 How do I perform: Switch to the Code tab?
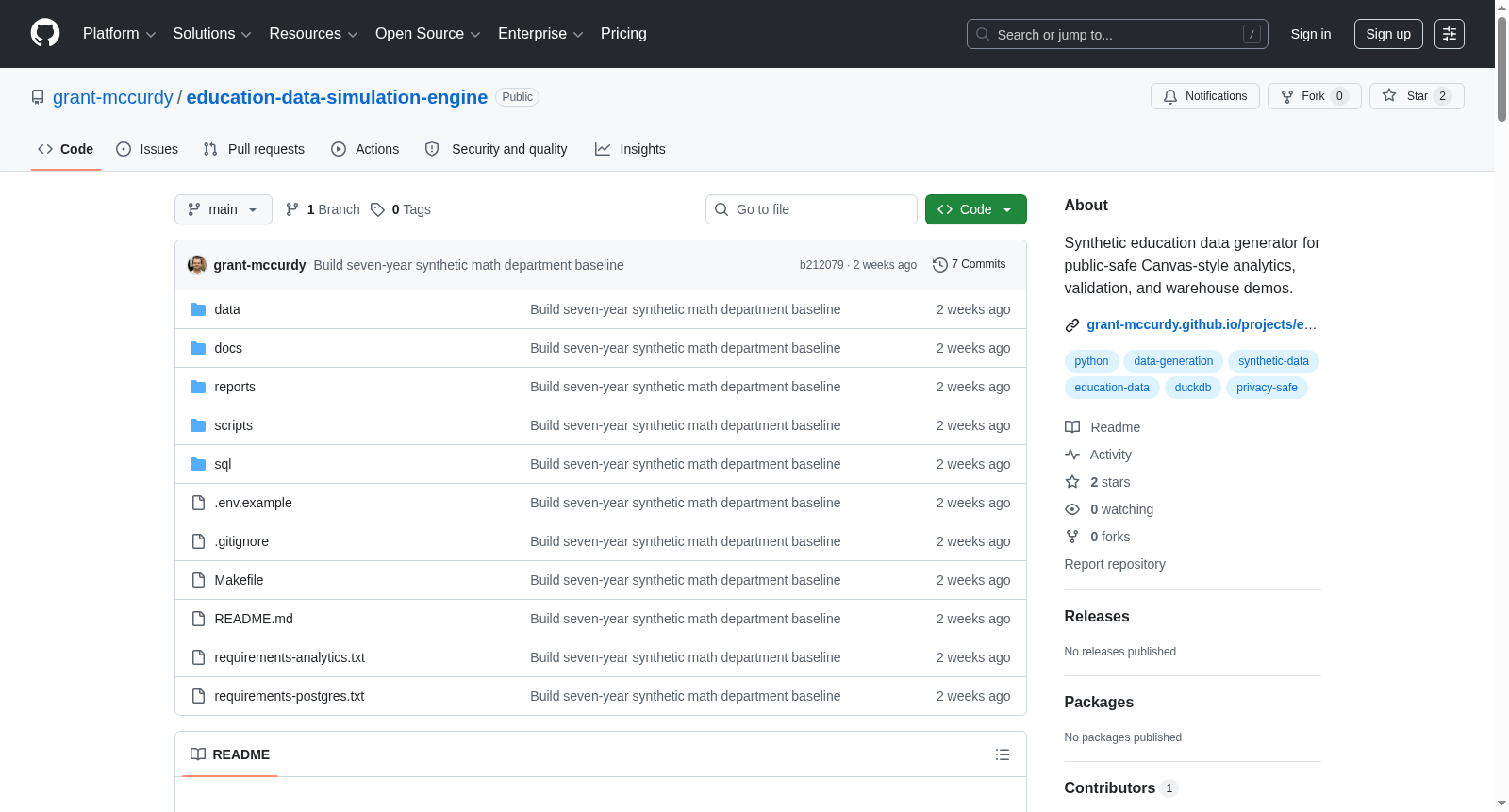point(66,149)
